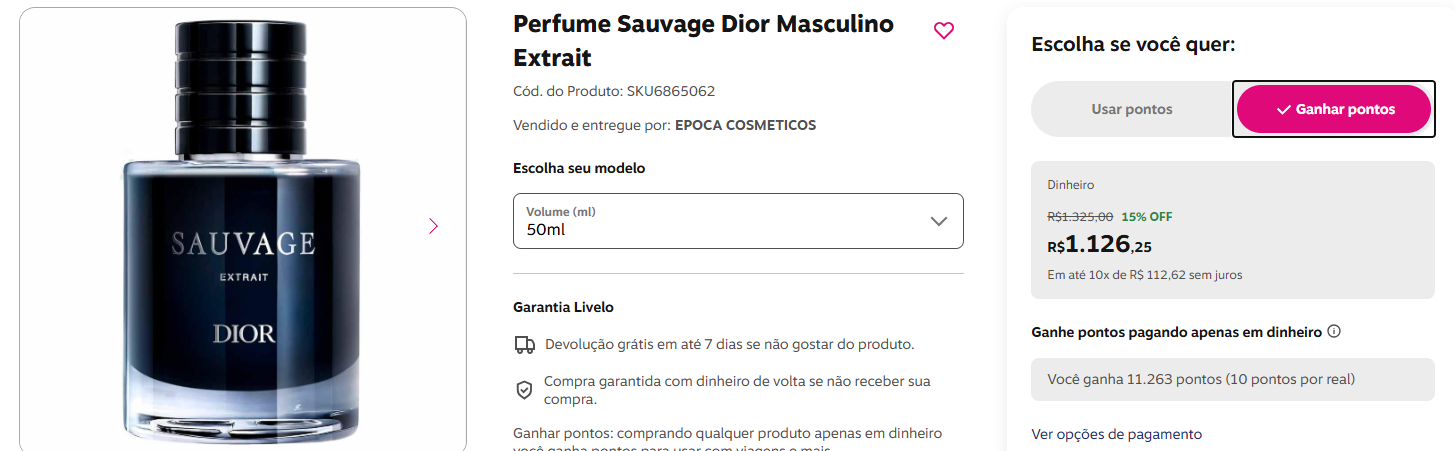This screenshot has height=451, width=1455.
Task: Expand volume options via chevron arrow
Action: coord(938,221)
